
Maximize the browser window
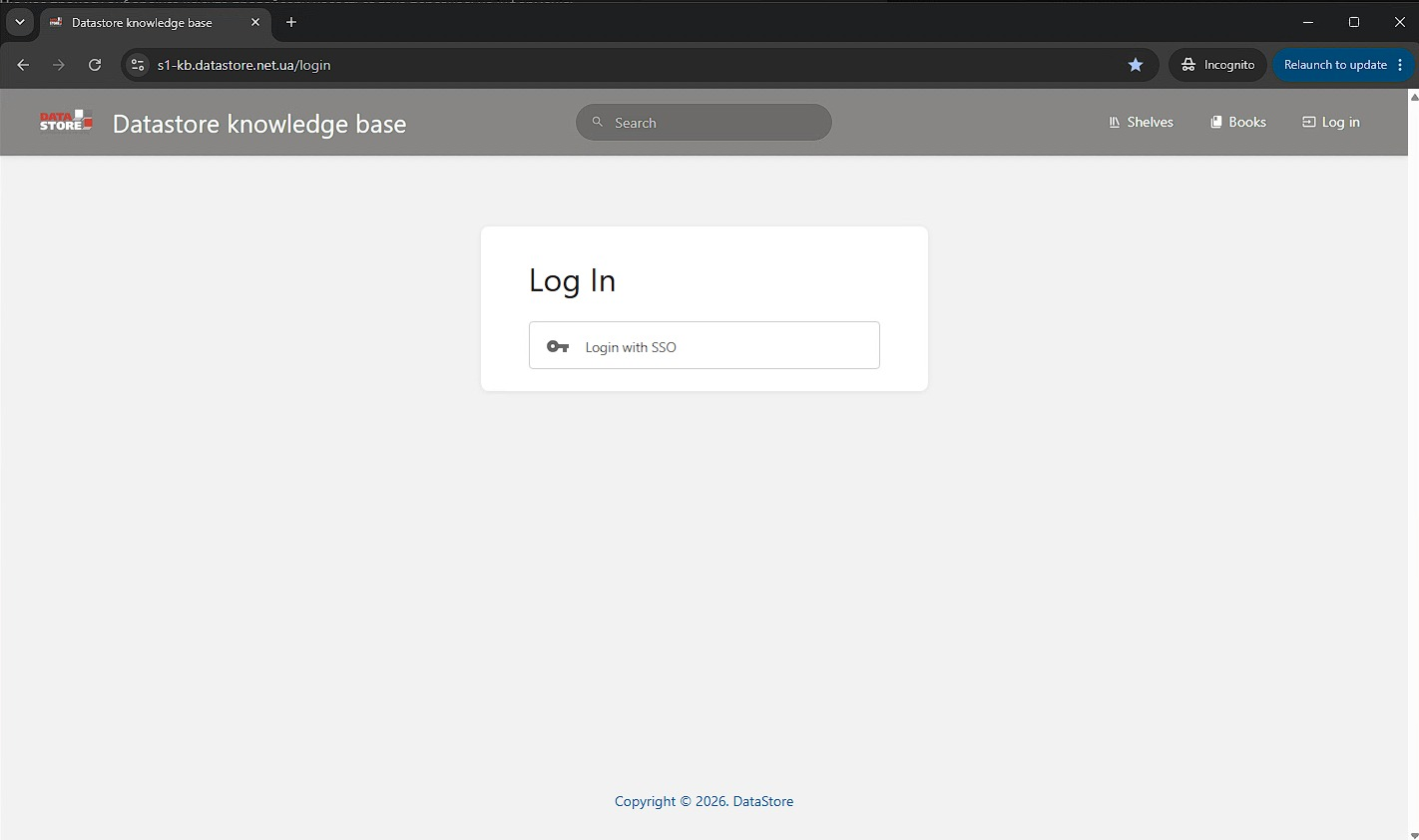click(x=1354, y=22)
